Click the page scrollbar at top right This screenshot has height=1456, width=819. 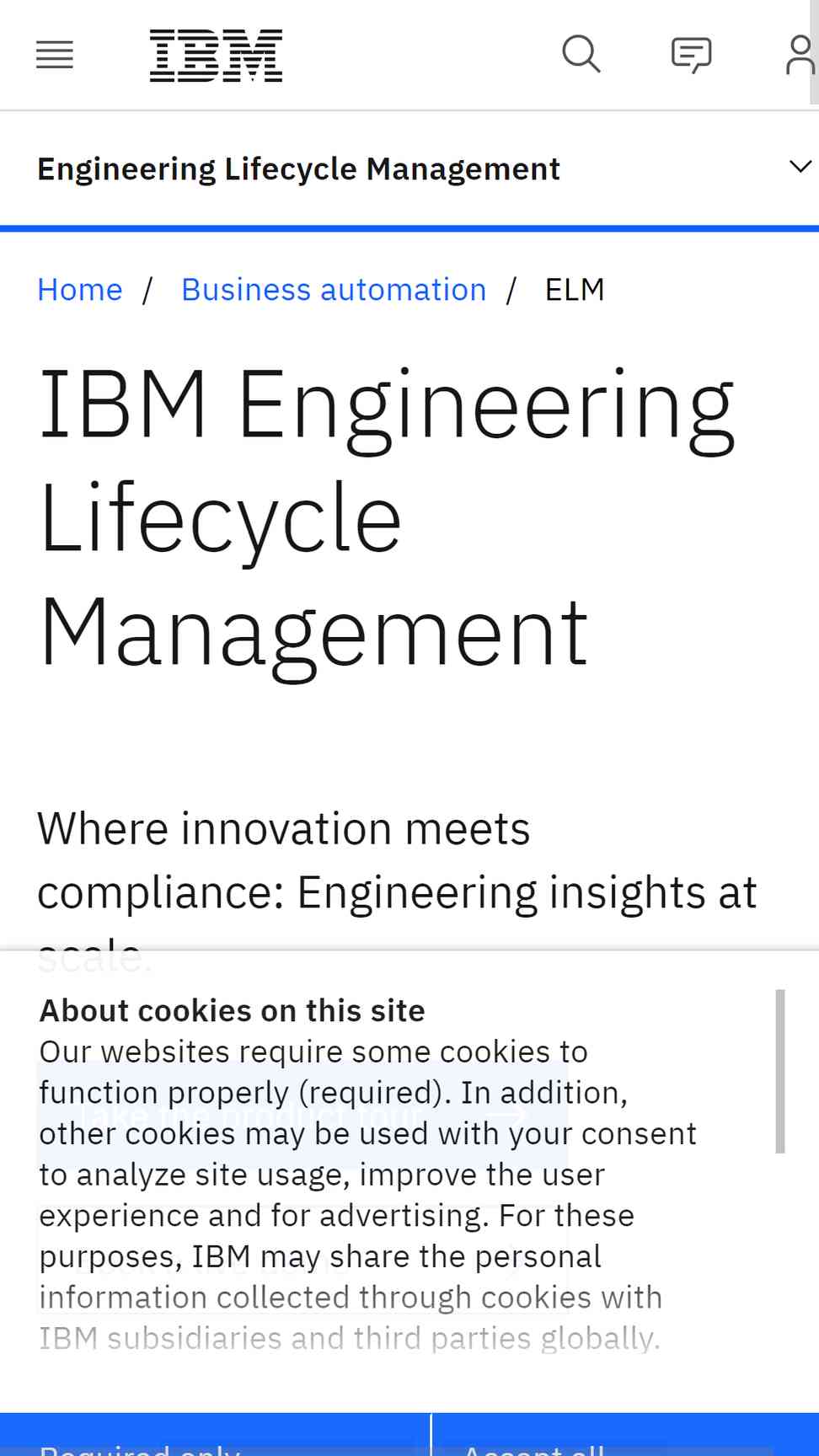tap(815, 51)
